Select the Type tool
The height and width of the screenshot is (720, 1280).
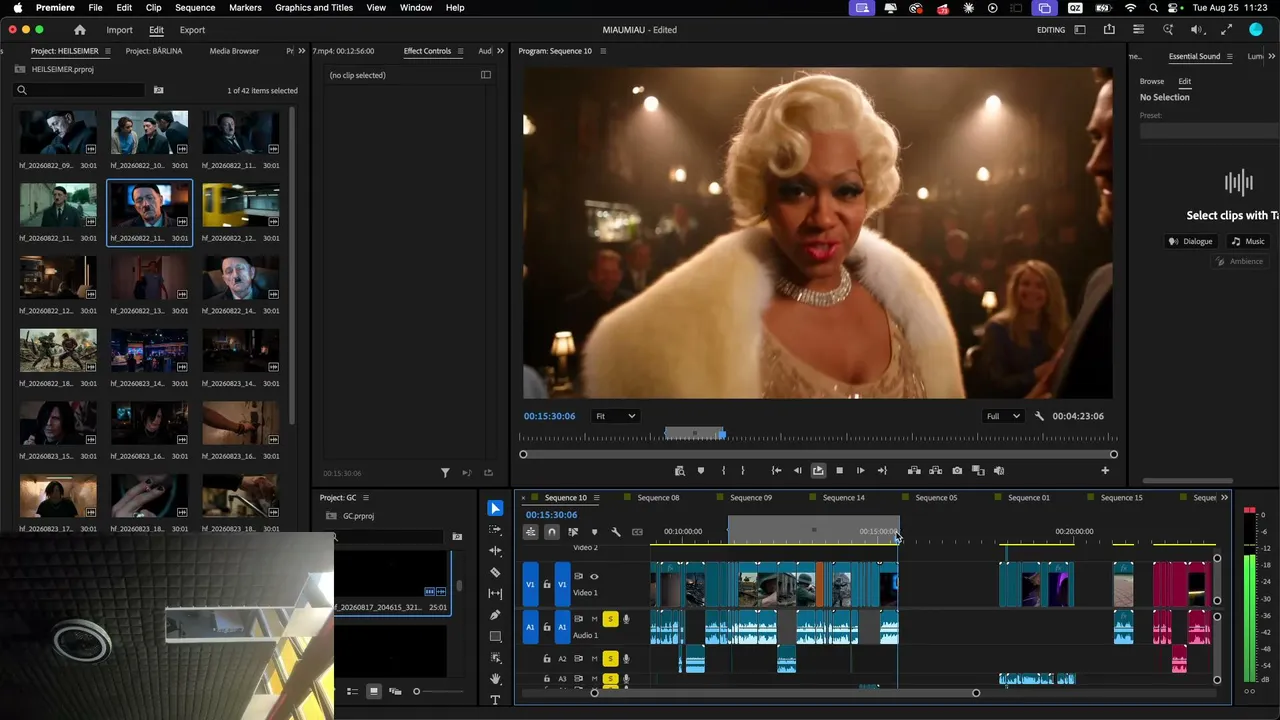tap(495, 700)
